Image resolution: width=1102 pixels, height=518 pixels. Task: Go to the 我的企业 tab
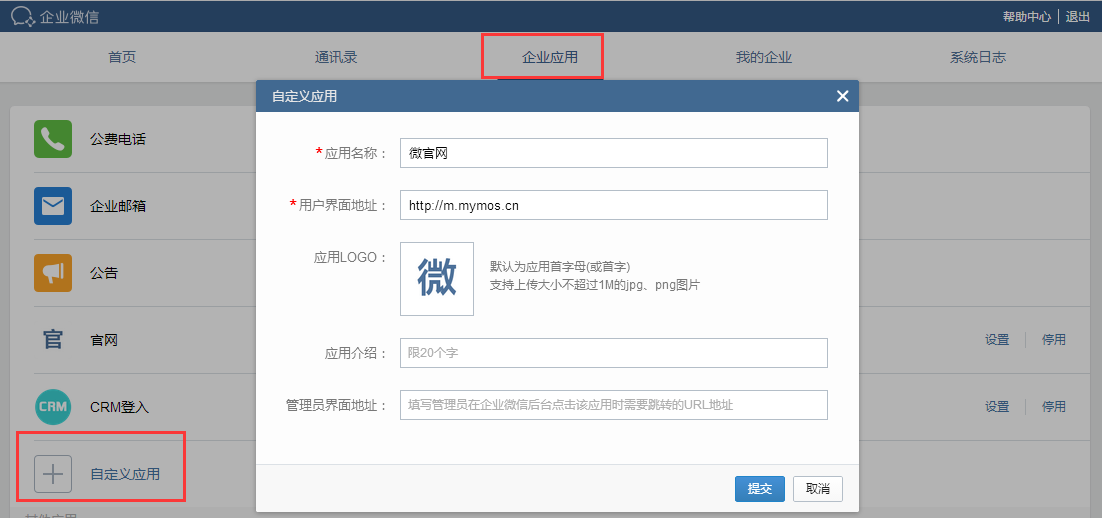coord(763,57)
